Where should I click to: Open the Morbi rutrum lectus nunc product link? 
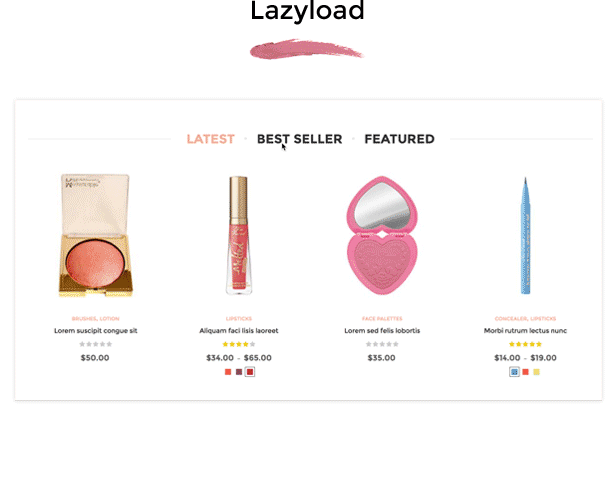click(x=525, y=331)
